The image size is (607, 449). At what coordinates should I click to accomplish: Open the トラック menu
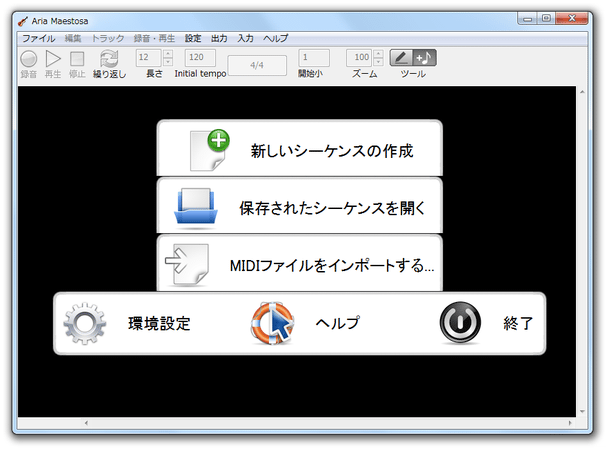108,38
